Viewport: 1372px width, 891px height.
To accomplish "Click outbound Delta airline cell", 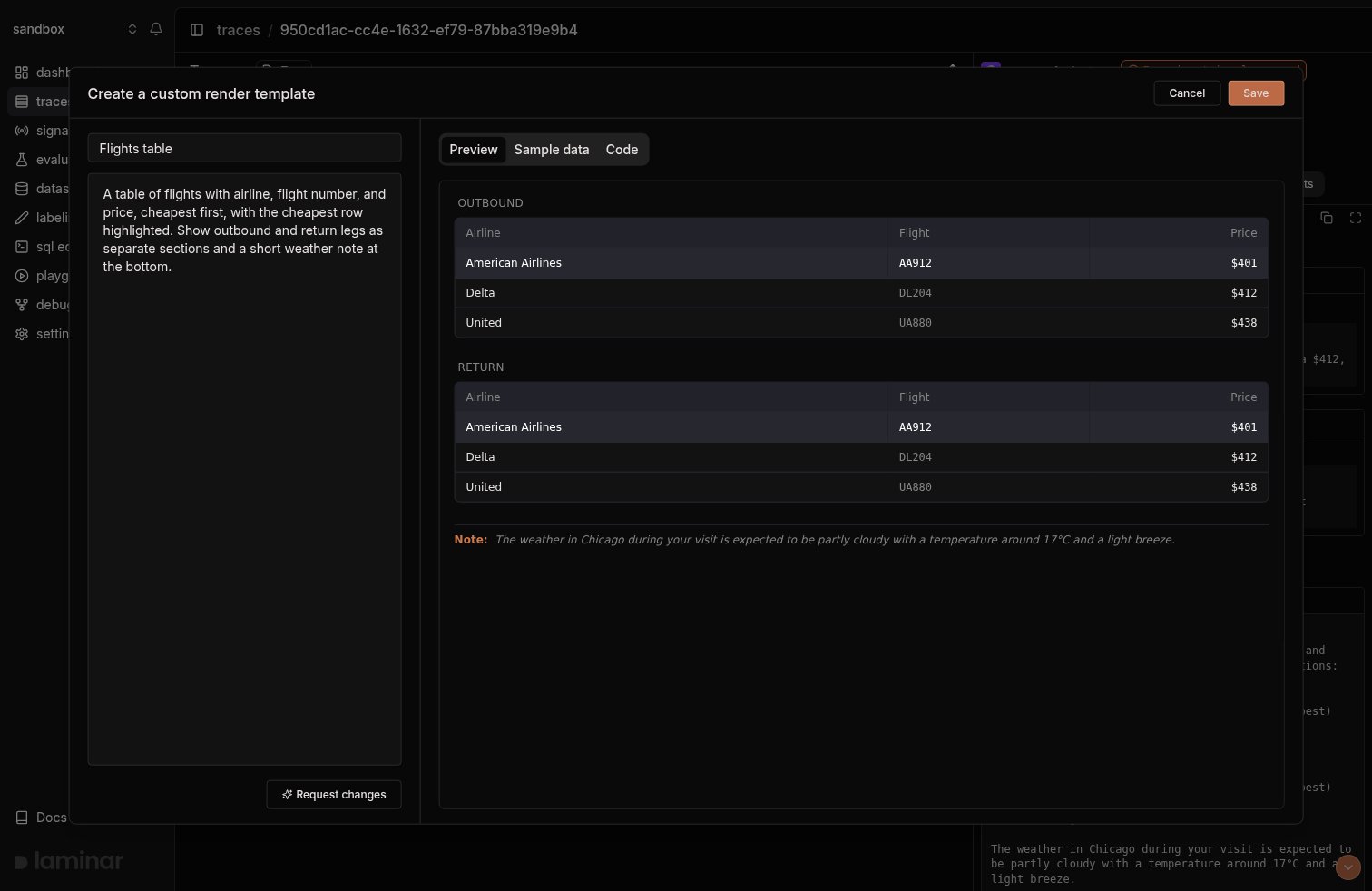I will point(671,293).
